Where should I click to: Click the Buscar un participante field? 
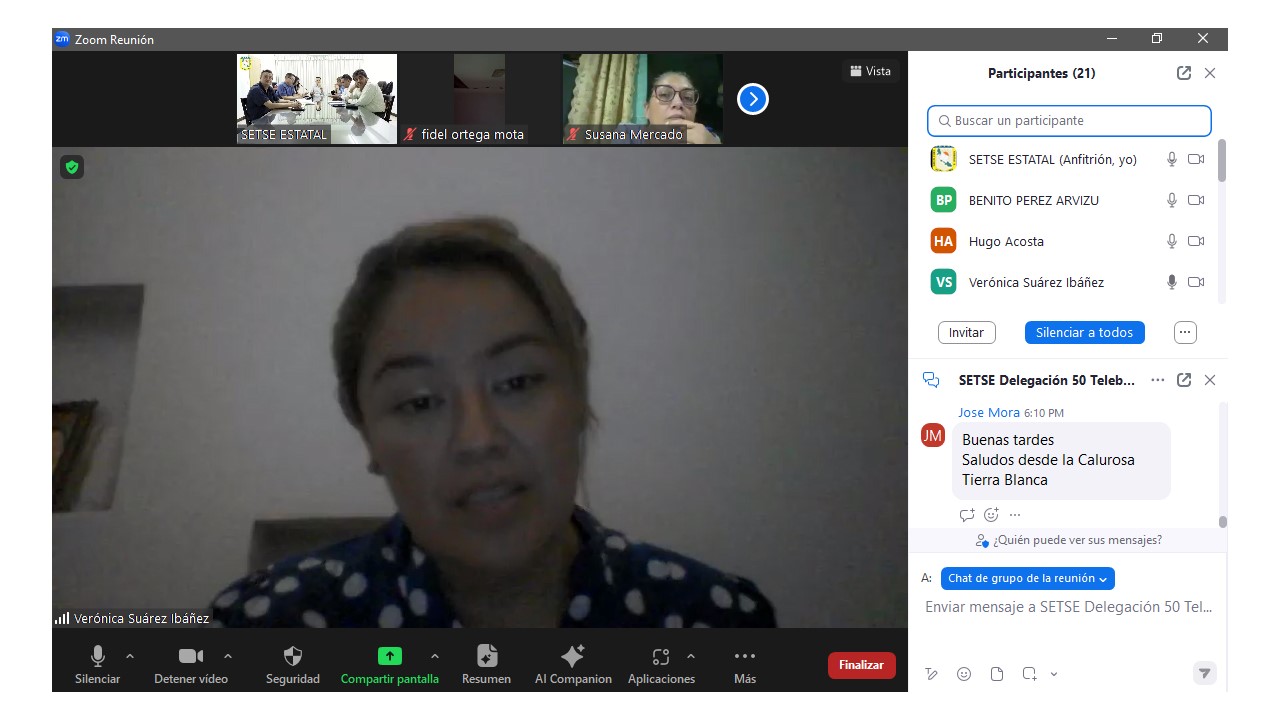point(1069,120)
